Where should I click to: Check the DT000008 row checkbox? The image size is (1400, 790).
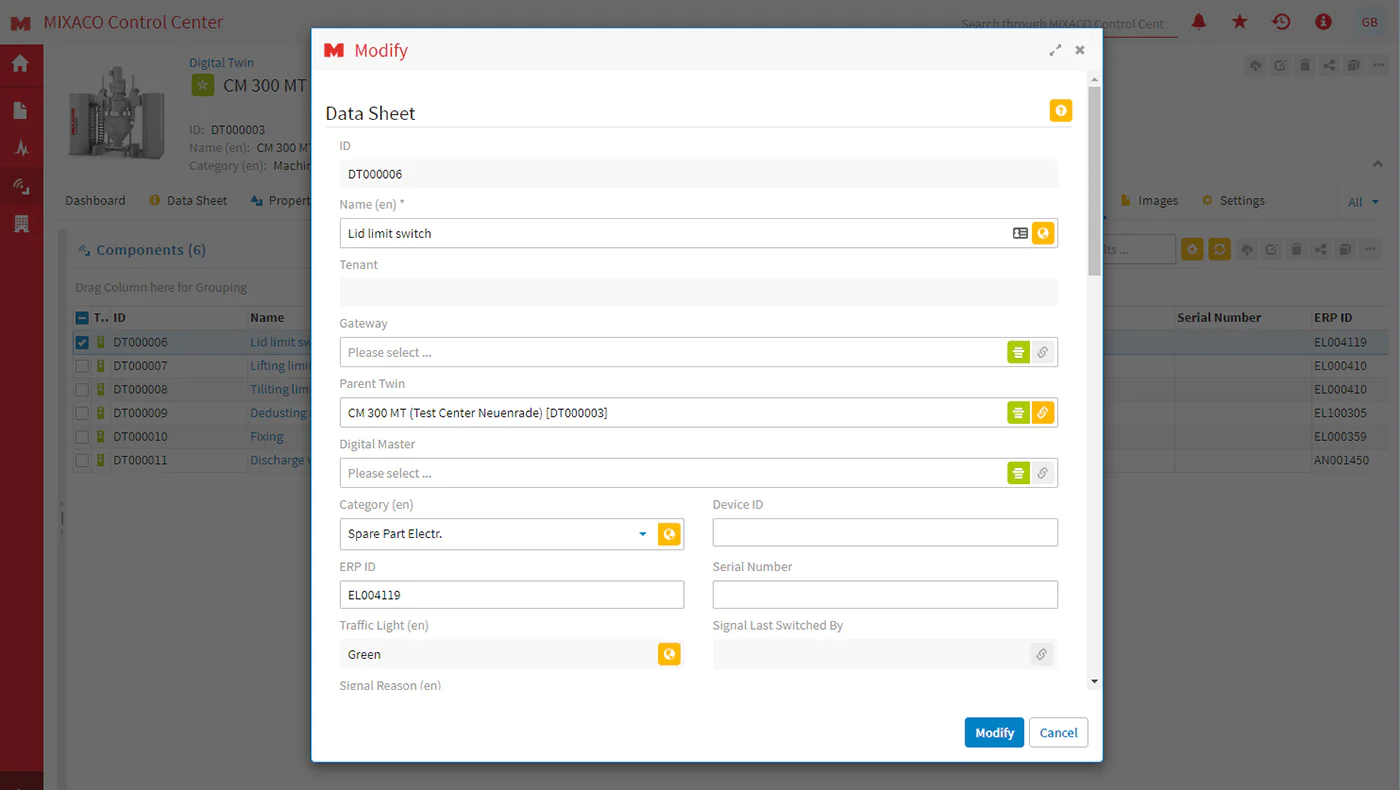click(x=82, y=389)
